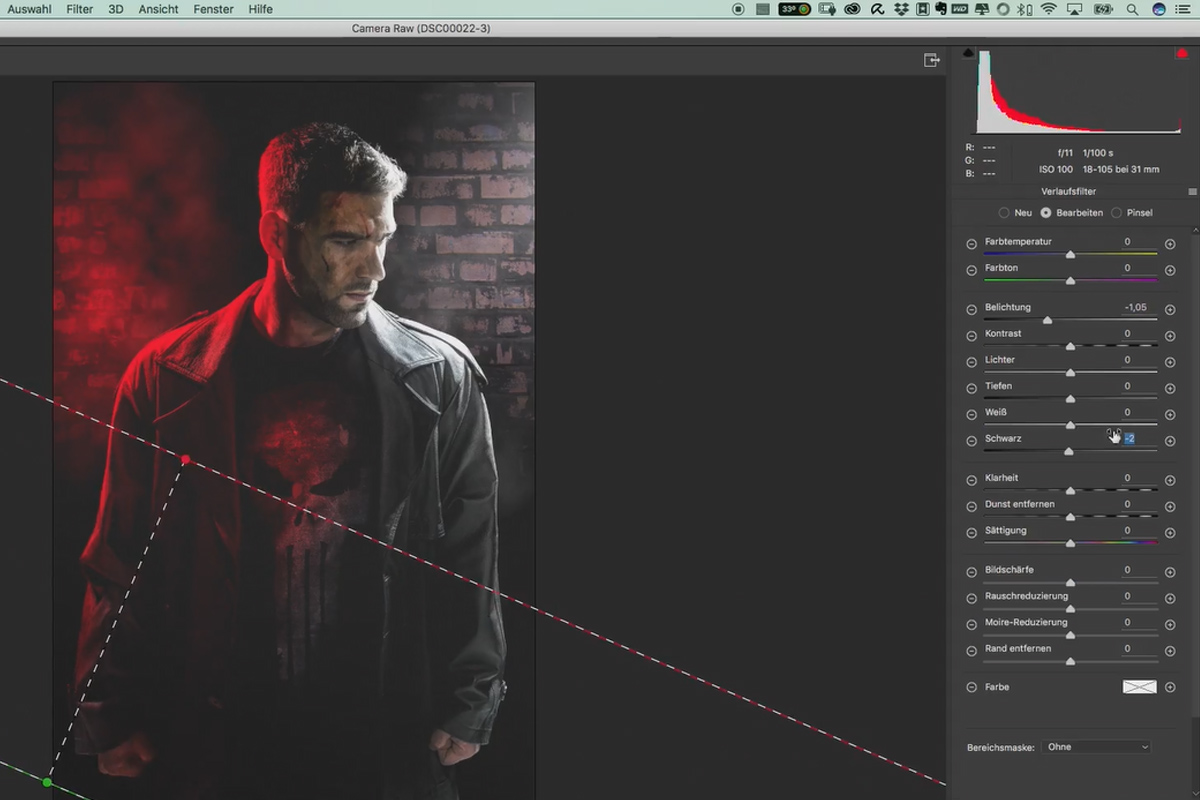Decrease Farbton with the minus icon
This screenshot has width=1200, height=800.
[971, 270]
